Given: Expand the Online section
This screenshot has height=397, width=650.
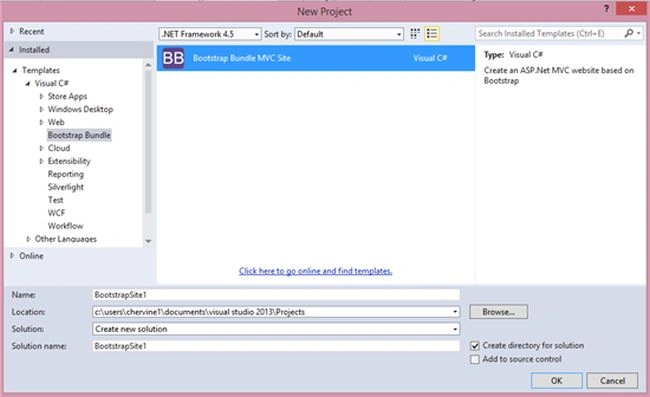Looking at the screenshot, I should coord(12,256).
